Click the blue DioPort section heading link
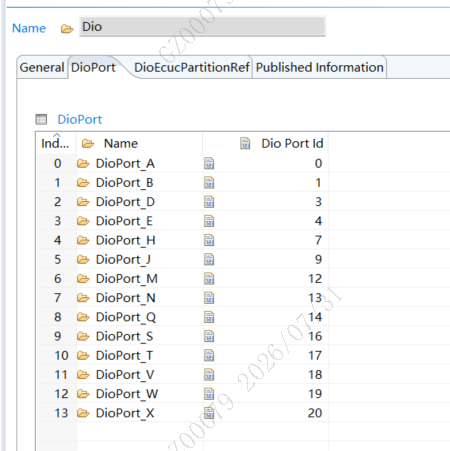Viewport: 450px width, 451px height. (x=79, y=119)
